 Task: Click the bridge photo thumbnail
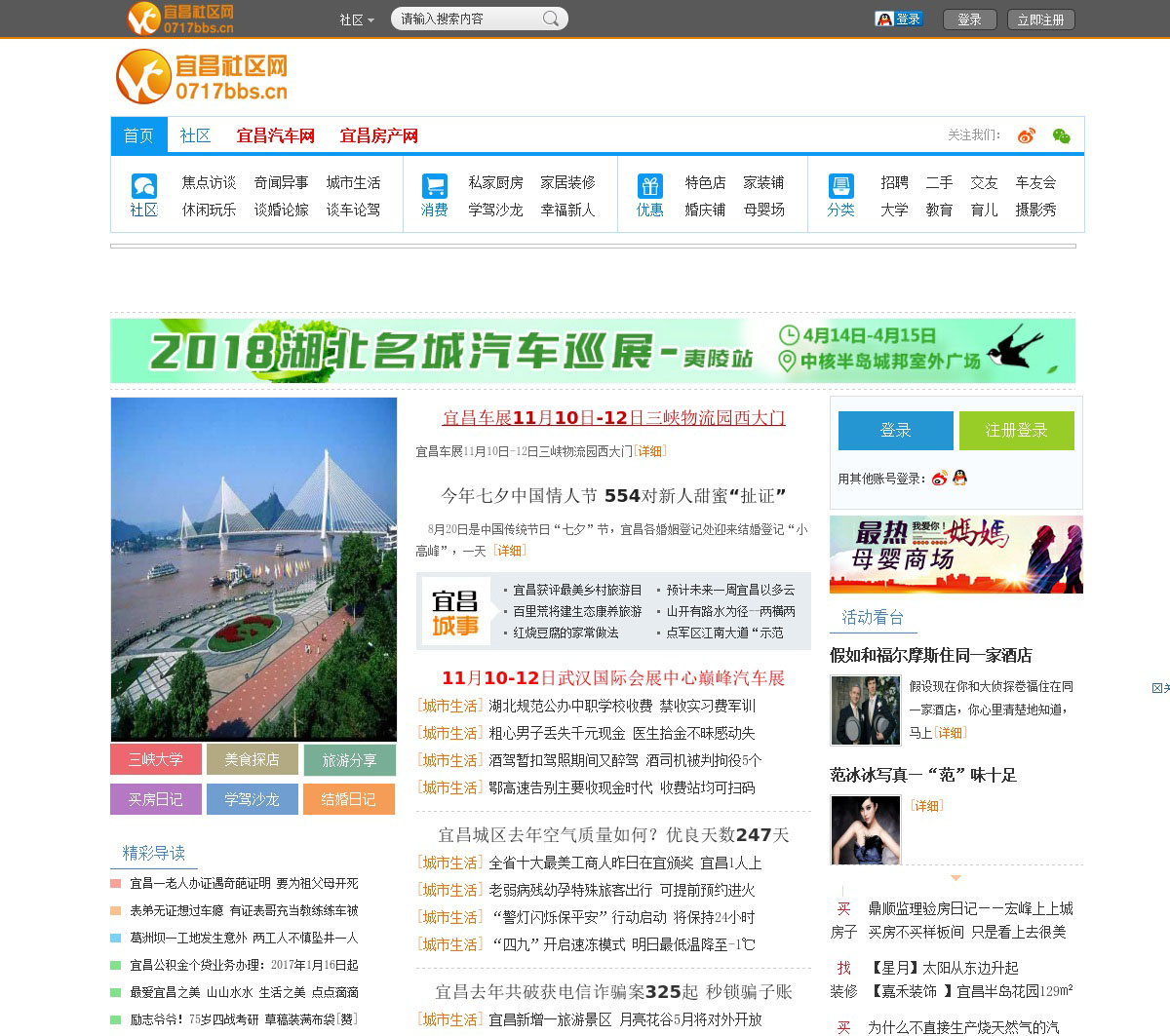(x=253, y=569)
